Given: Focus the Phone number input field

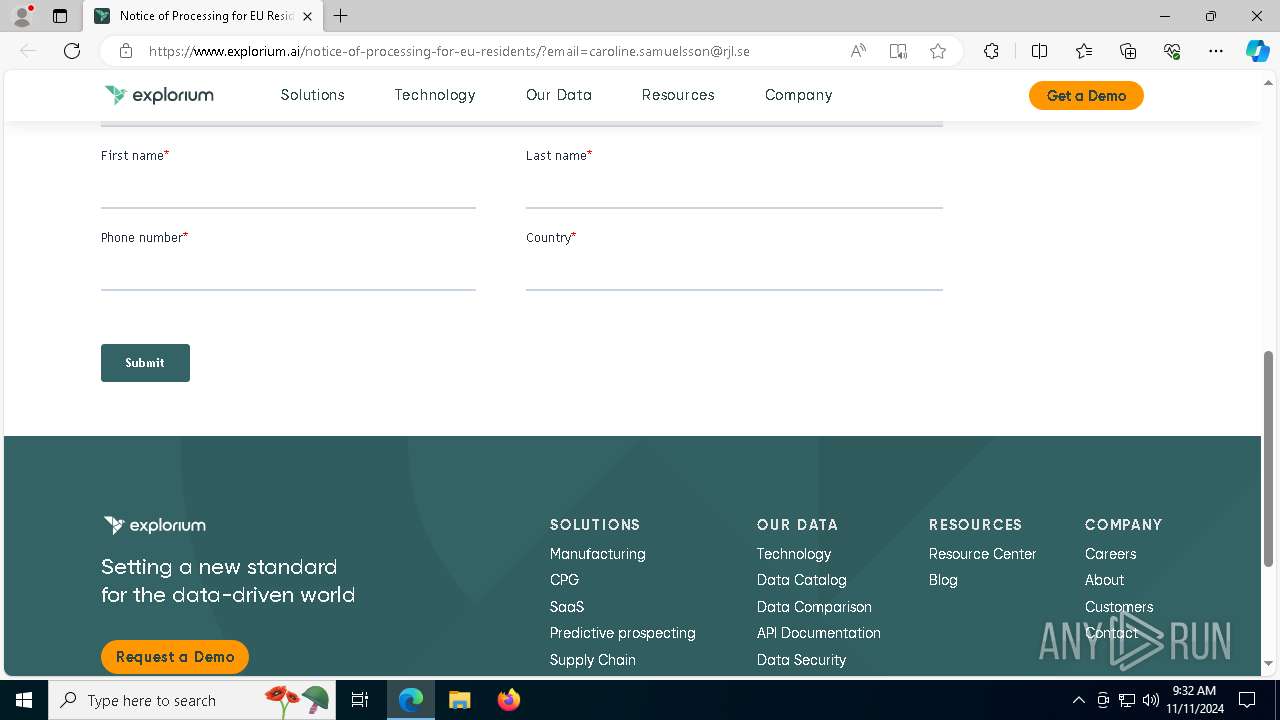Looking at the screenshot, I should point(288,272).
